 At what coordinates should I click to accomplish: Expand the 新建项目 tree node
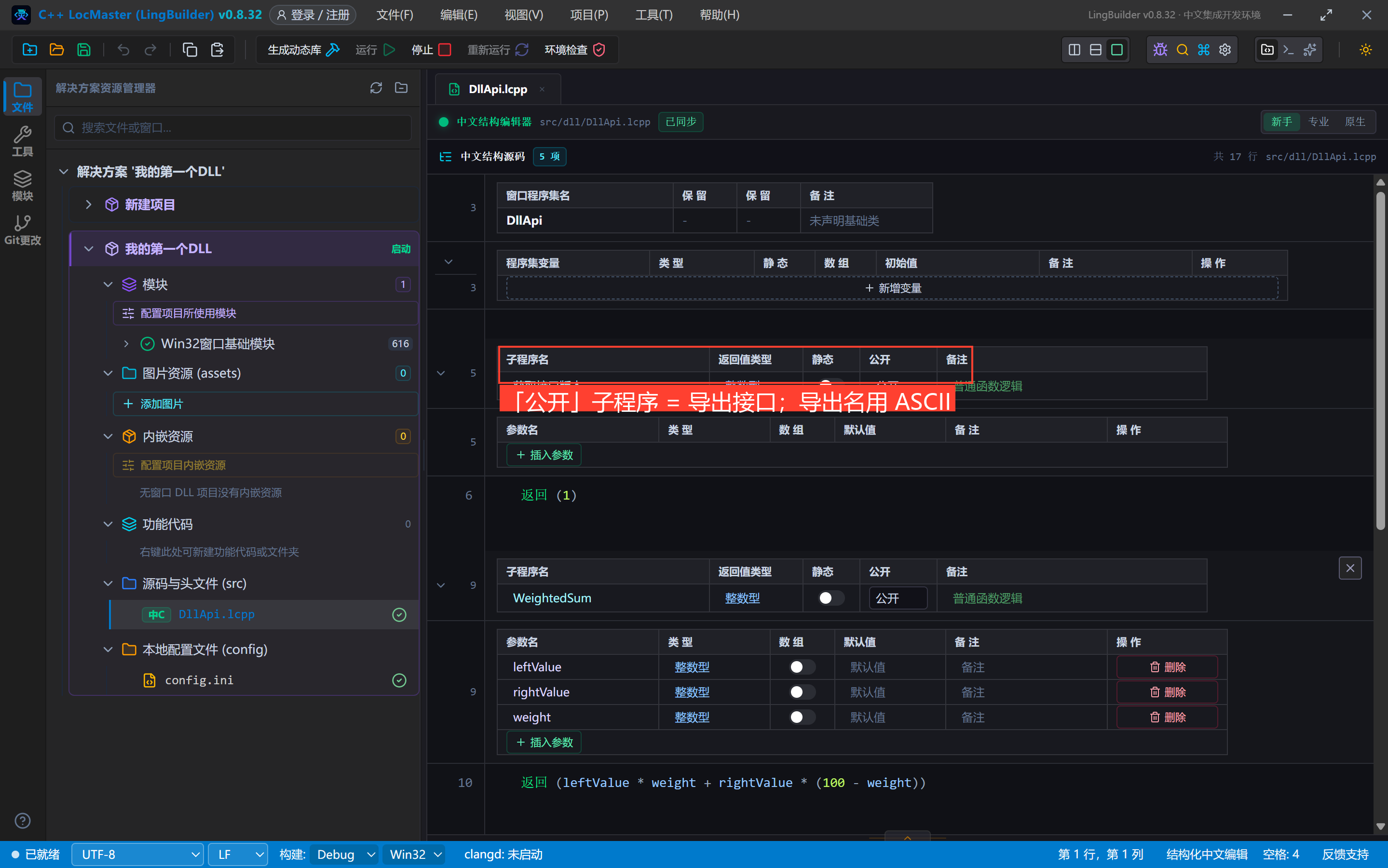[88, 204]
